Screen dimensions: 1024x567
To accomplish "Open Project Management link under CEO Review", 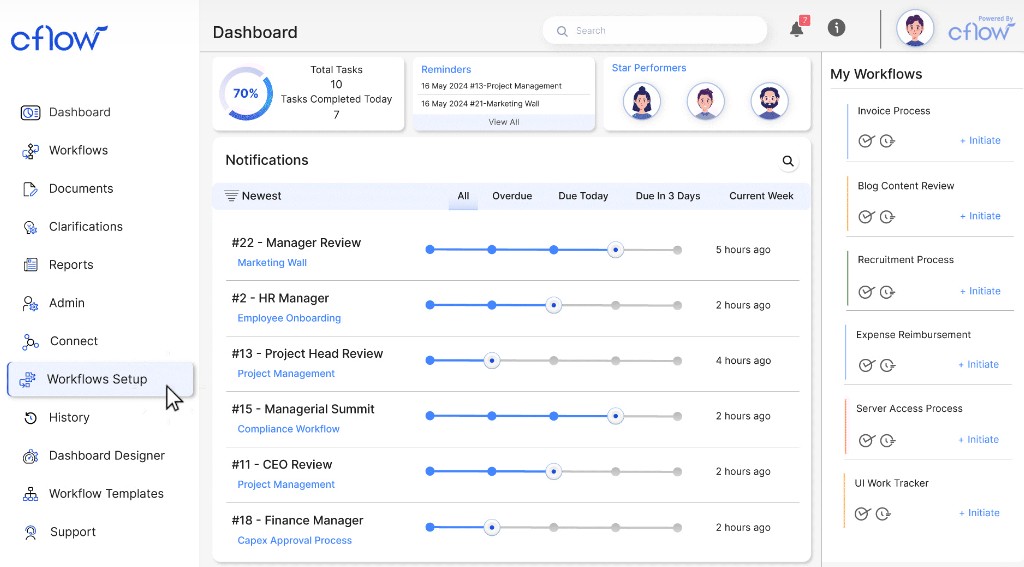I will click(x=286, y=485).
